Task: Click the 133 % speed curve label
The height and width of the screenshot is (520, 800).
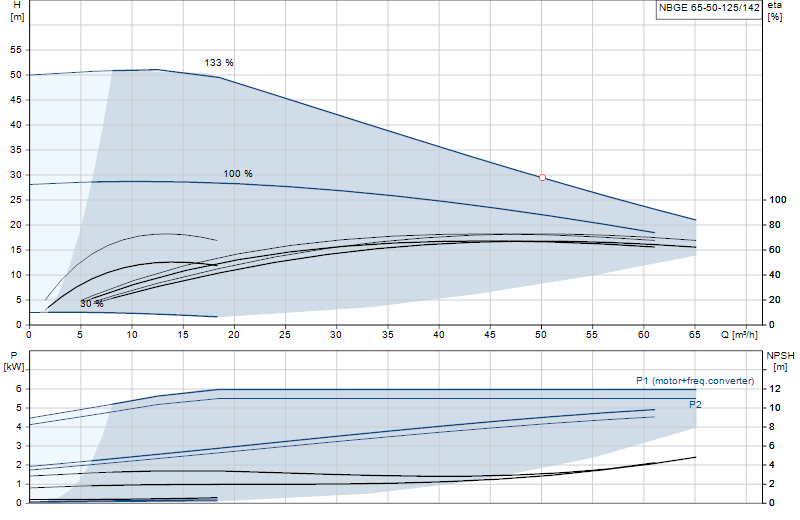Action: pyautogui.click(x=219, y=63)
